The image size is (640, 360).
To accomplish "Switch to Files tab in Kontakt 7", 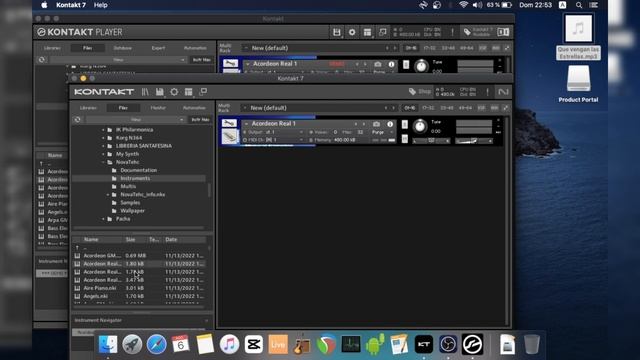I will pos(123,108).
